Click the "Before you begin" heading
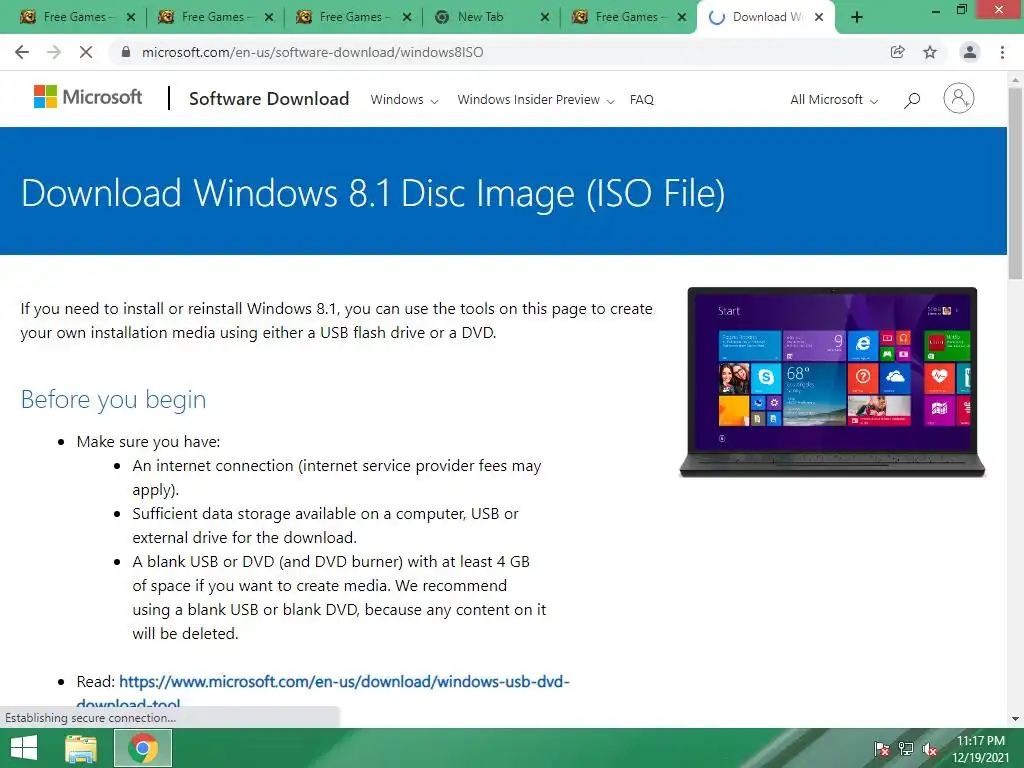Image resolution: width=1024 pixels, height=768 pixels. click(x=113, y=399)
